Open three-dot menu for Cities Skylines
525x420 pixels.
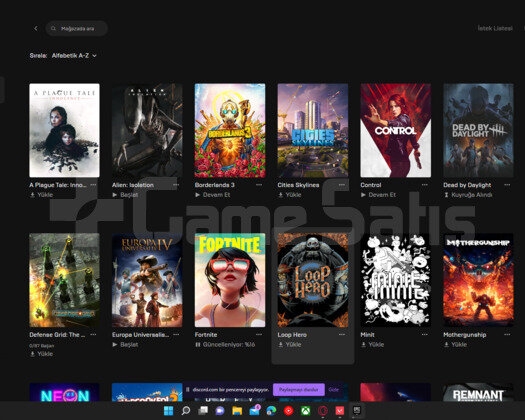coord(342,185)
